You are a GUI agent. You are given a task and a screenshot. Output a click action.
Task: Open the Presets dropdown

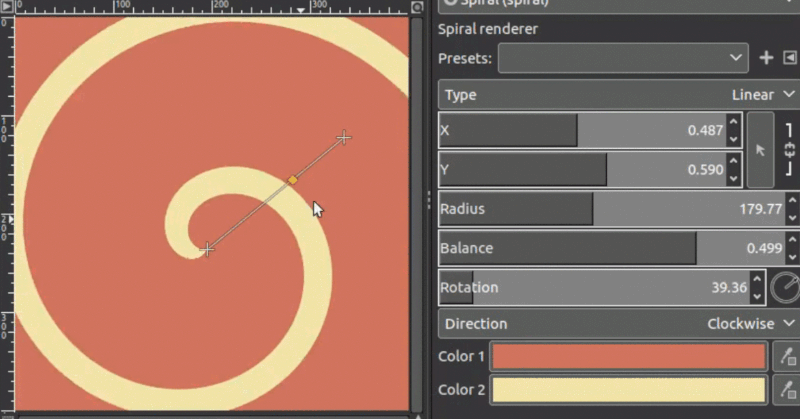click(623, 58)
